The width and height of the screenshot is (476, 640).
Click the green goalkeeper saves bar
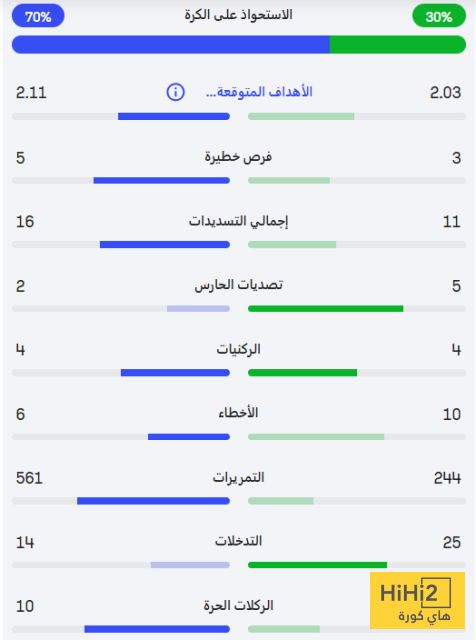click(x=326, y=309)
